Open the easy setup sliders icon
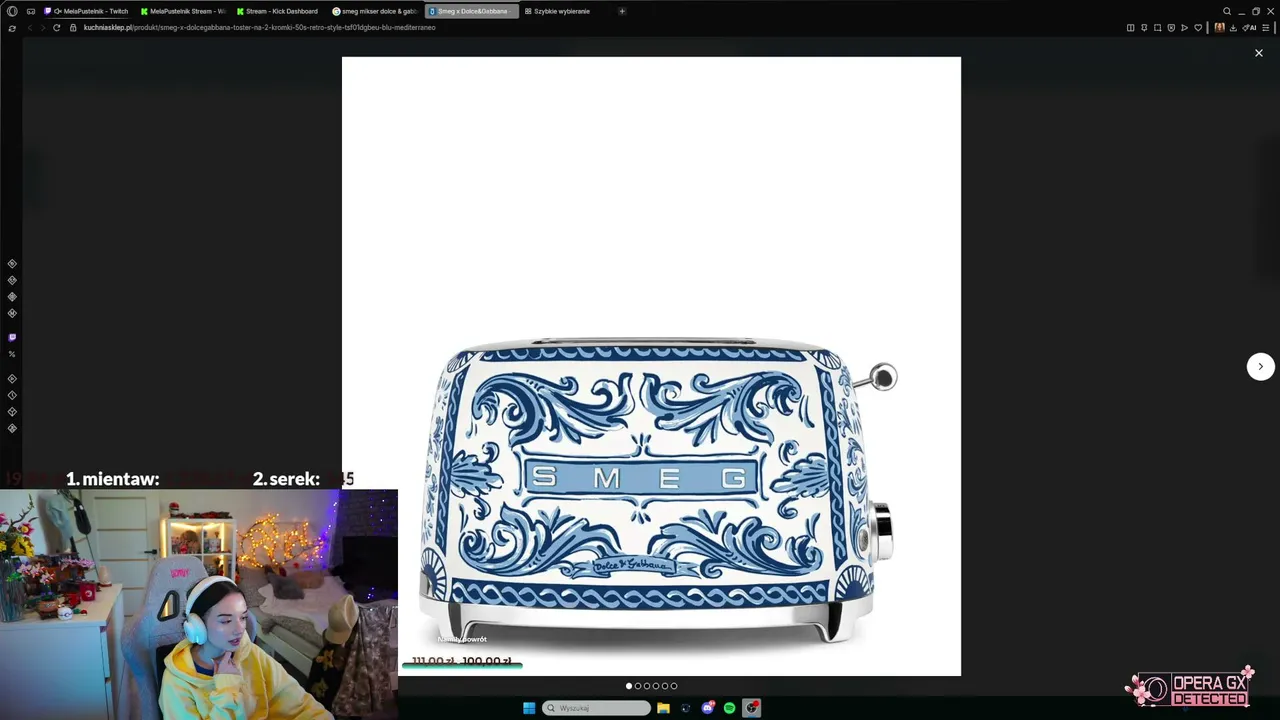This screenshot has height=720, width=1280. click(1267, 27)
